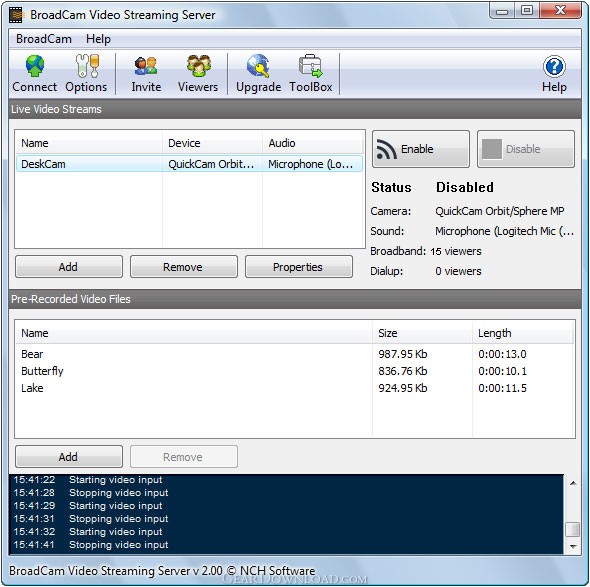Image resolution: width=590 pixels, height=587 pixels.
Task: Add a pre-recorded video file
Action: coord(69,457)
